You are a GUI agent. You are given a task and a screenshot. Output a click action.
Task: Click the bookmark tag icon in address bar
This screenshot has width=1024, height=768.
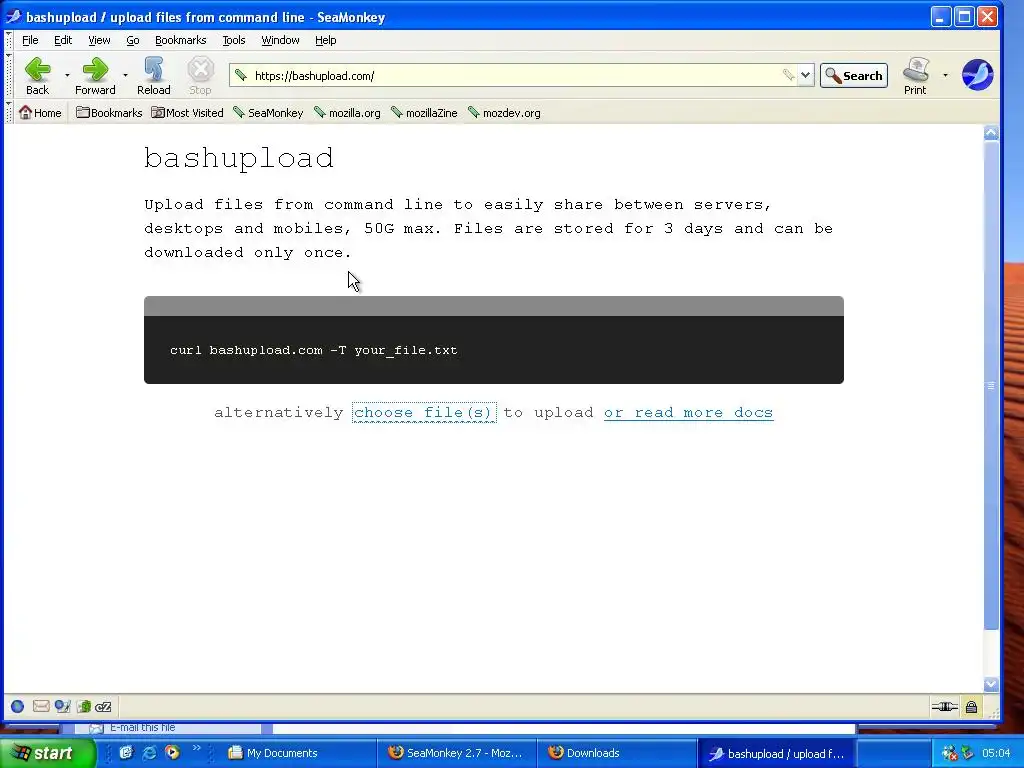tap(788, 75)
